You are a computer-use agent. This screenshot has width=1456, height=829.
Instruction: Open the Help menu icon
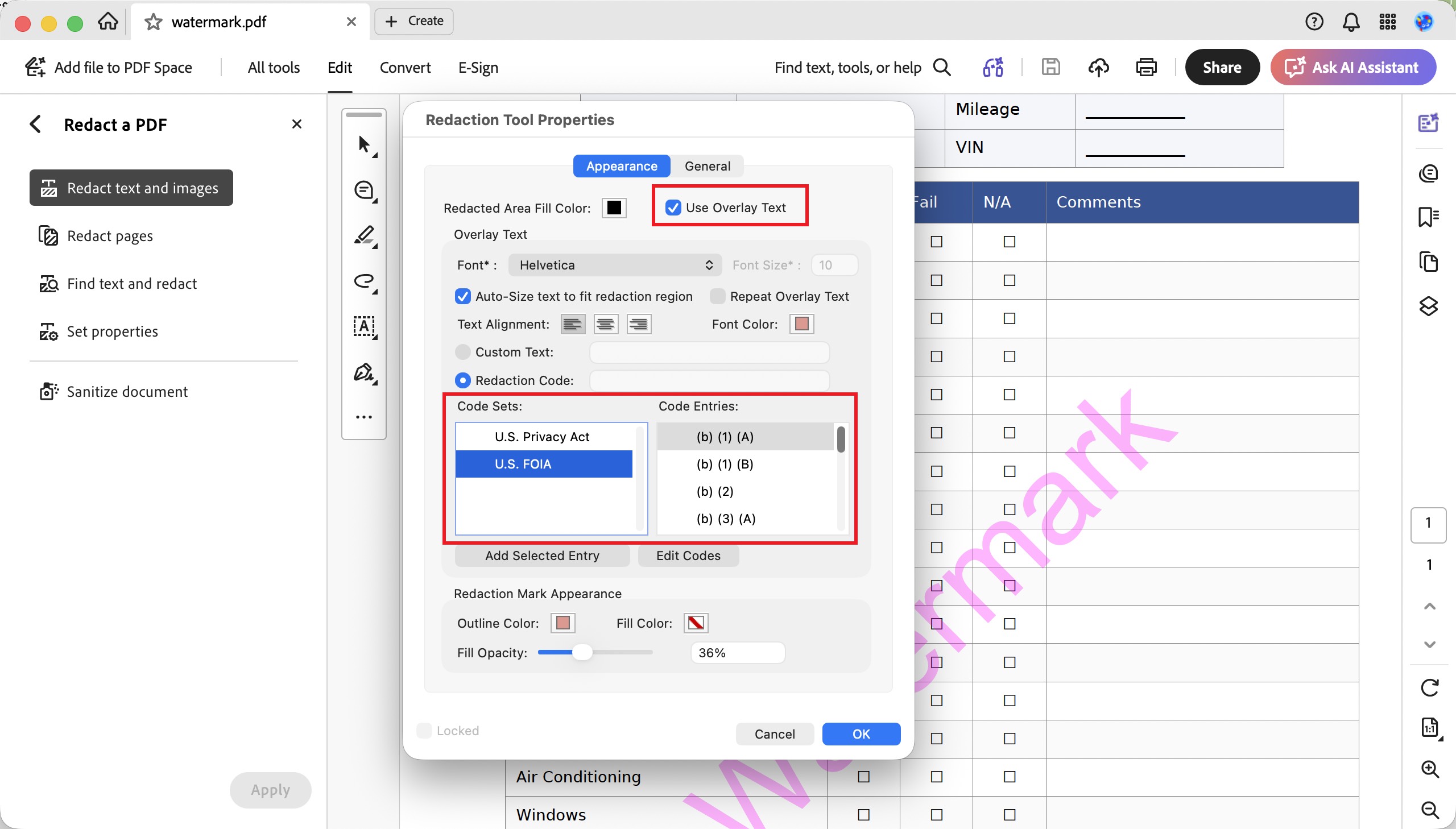[1314, 22]
